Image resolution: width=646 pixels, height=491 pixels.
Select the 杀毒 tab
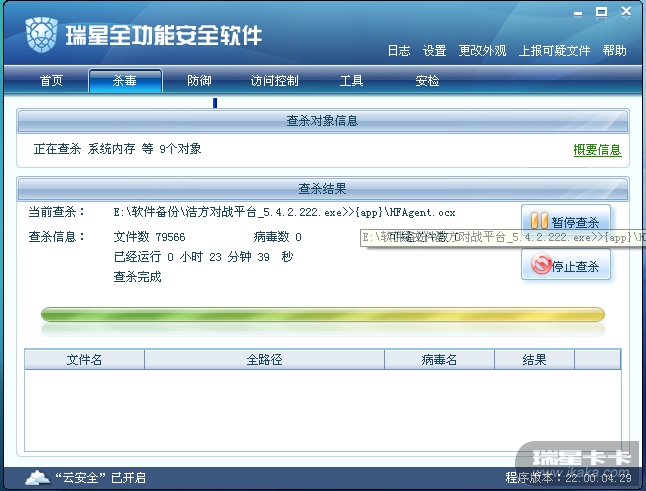pyautogui.click(x=125, y=80)
